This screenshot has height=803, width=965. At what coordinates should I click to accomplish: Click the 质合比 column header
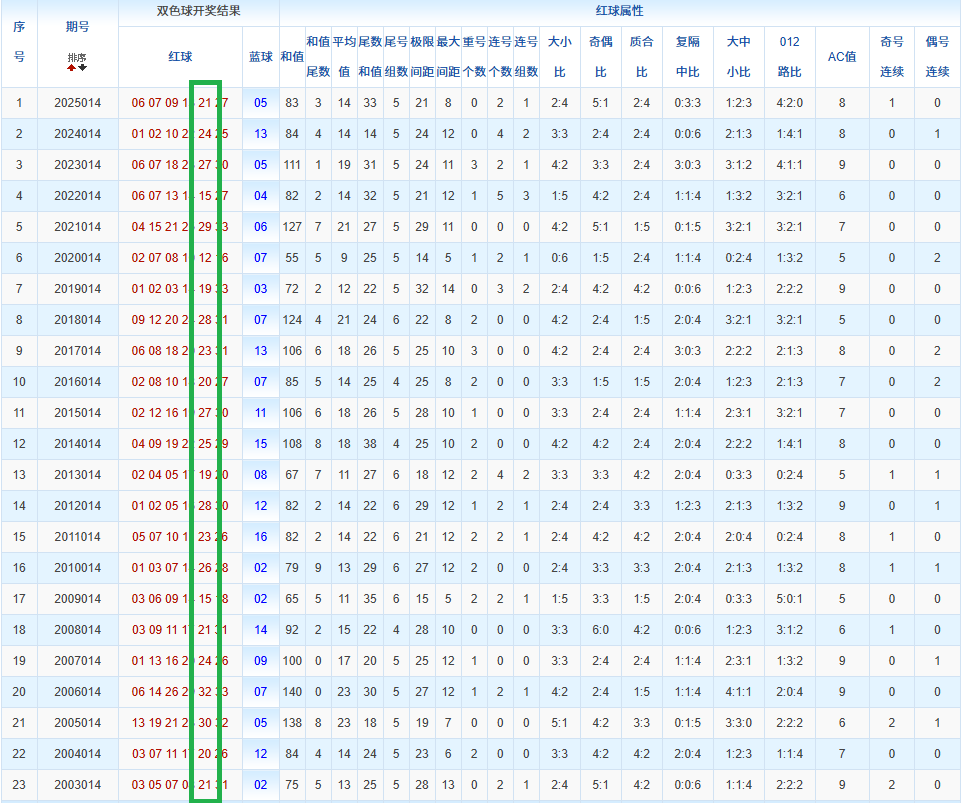point(641,57)
